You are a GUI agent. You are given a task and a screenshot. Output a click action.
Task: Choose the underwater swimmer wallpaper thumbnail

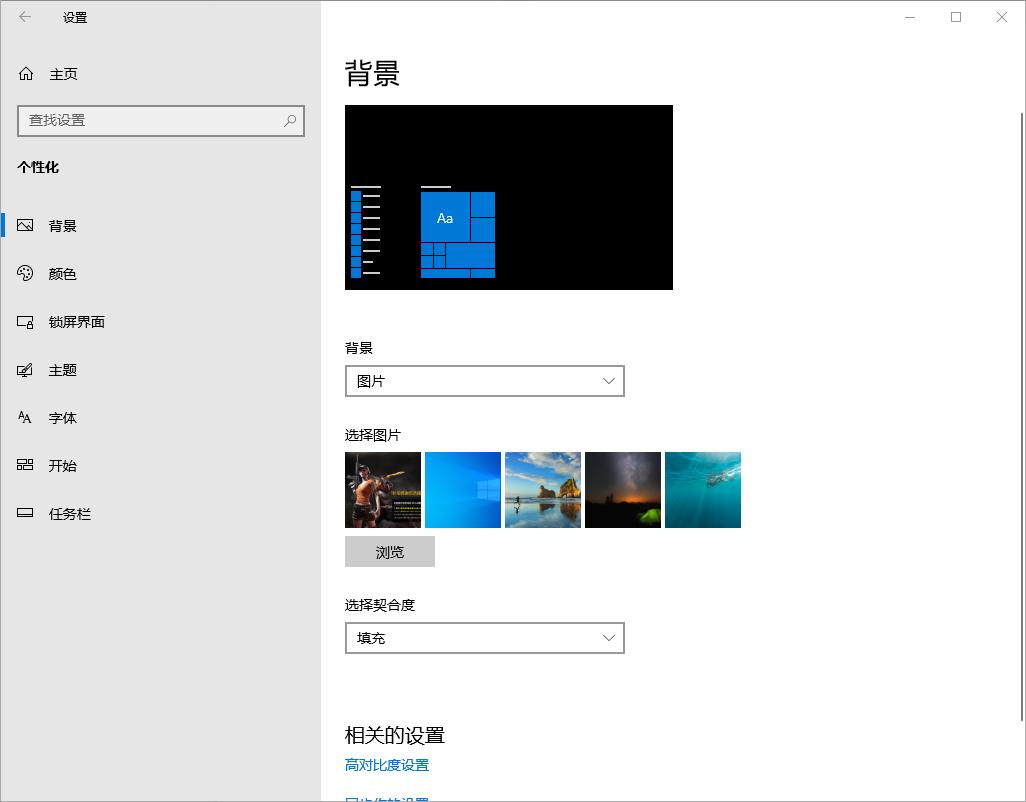702,490
